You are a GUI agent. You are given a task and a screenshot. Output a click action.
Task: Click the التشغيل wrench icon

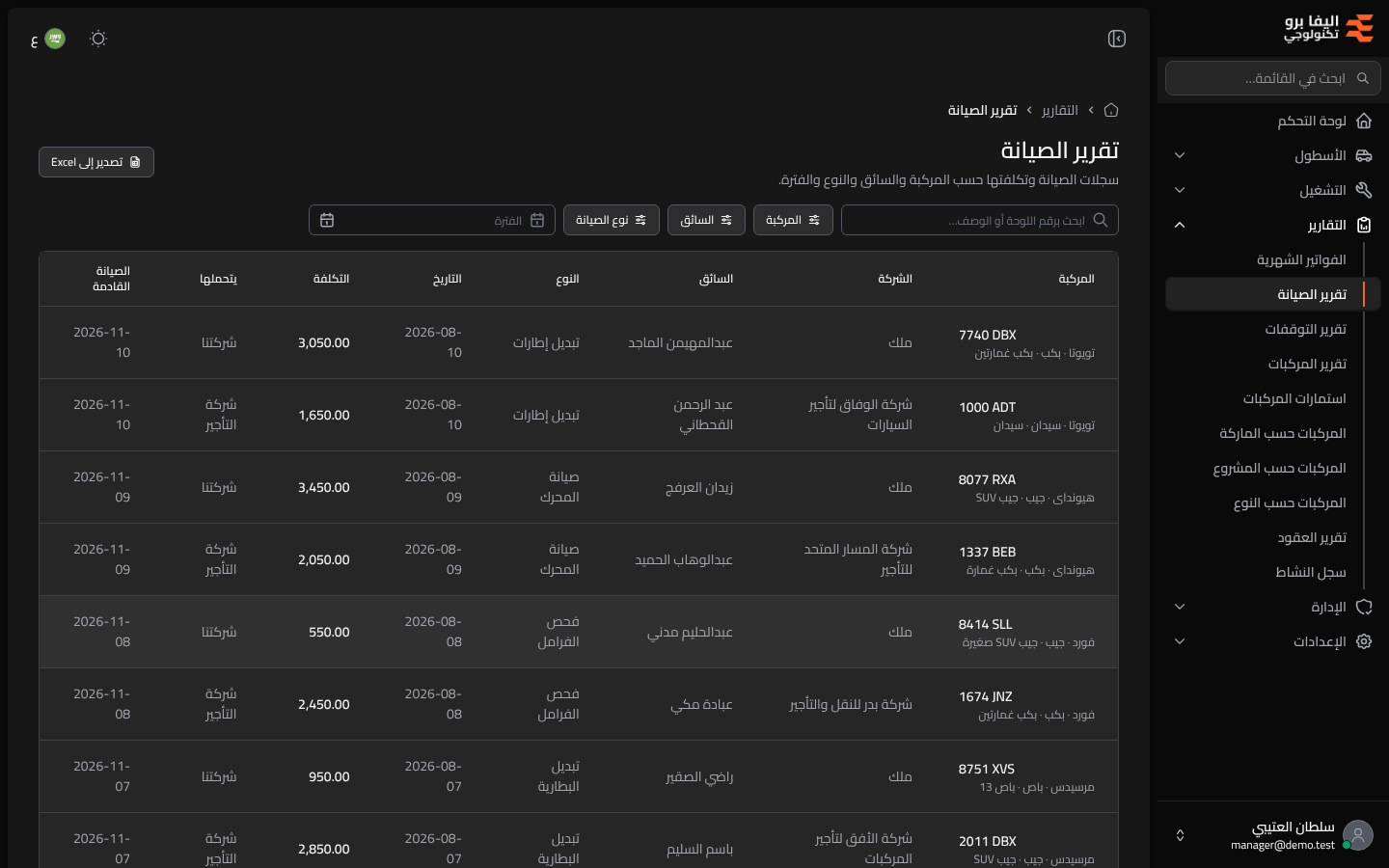1364,190
